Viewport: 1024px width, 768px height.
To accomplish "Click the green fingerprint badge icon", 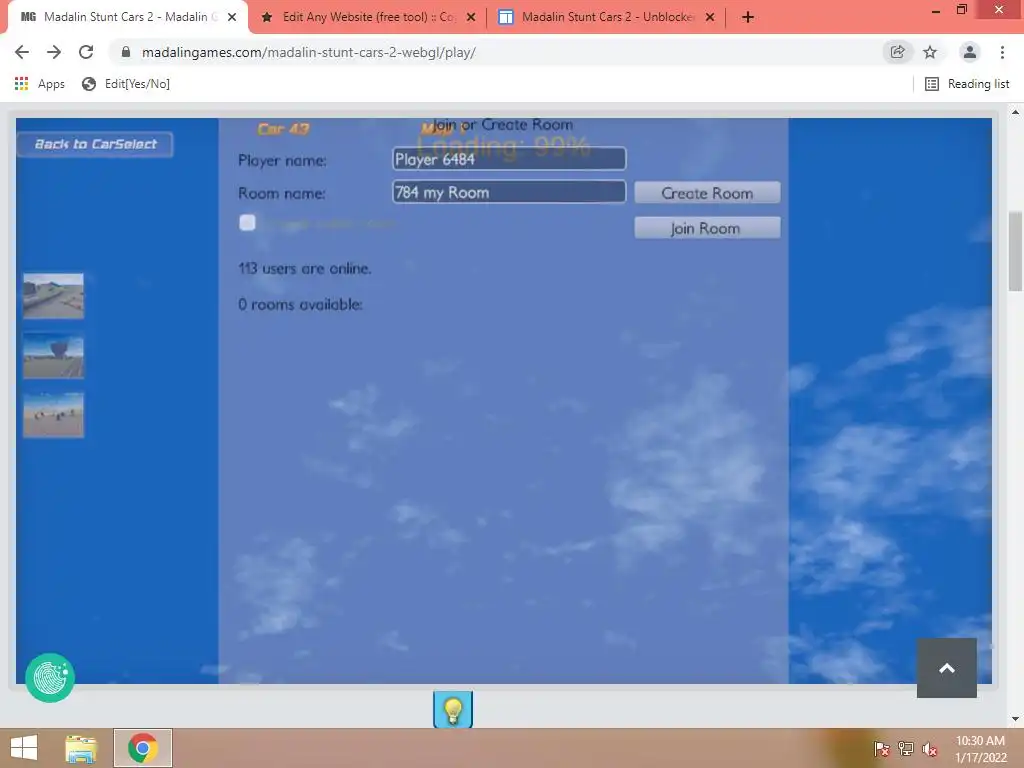I will tap(50, 677).
